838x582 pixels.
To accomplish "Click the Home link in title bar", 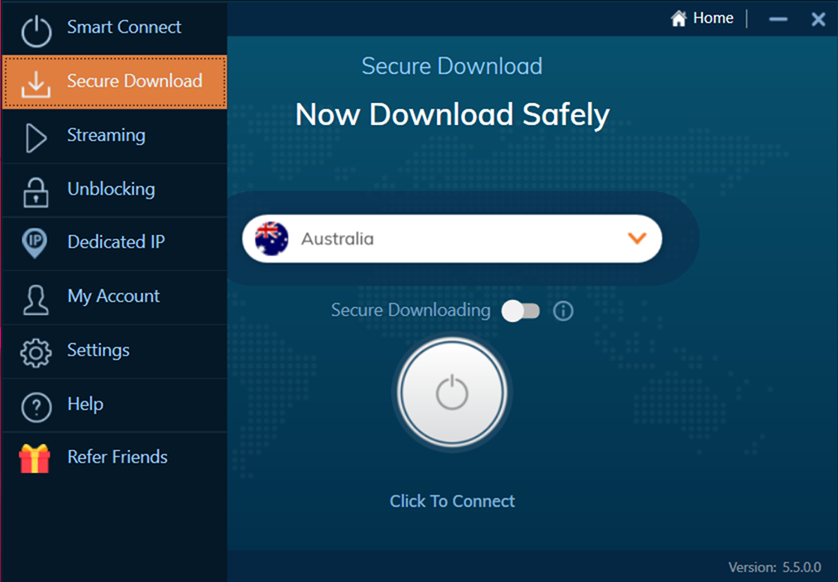I will [703, 18].
